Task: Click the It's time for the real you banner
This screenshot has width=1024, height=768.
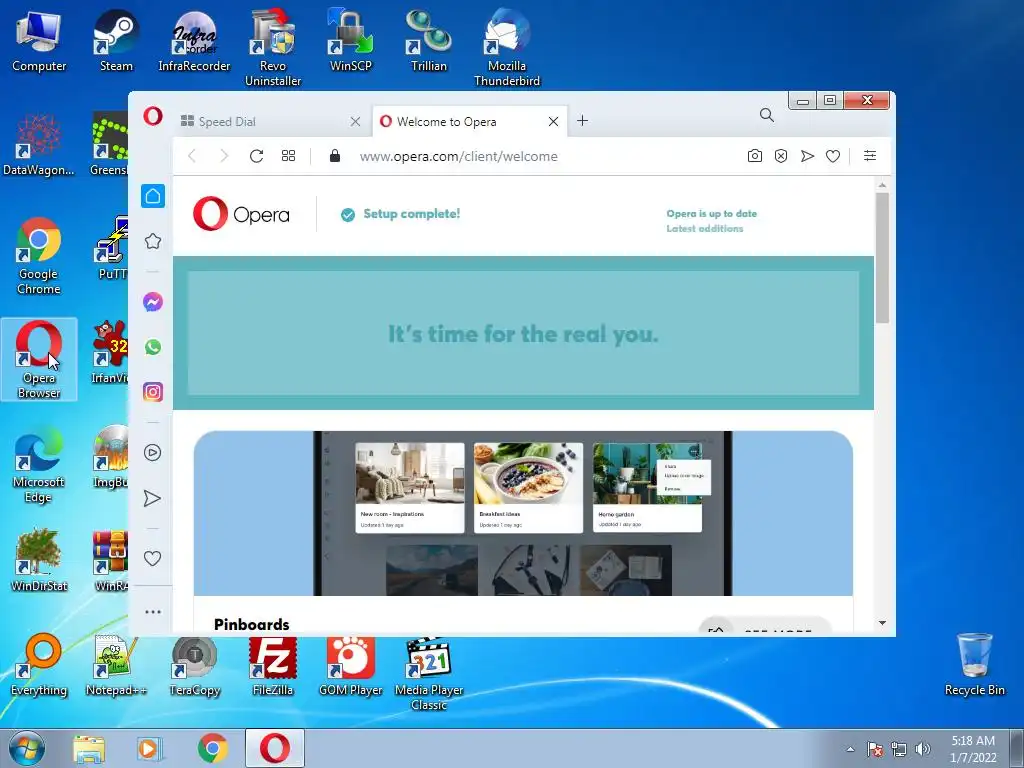Action: point(523,333)
